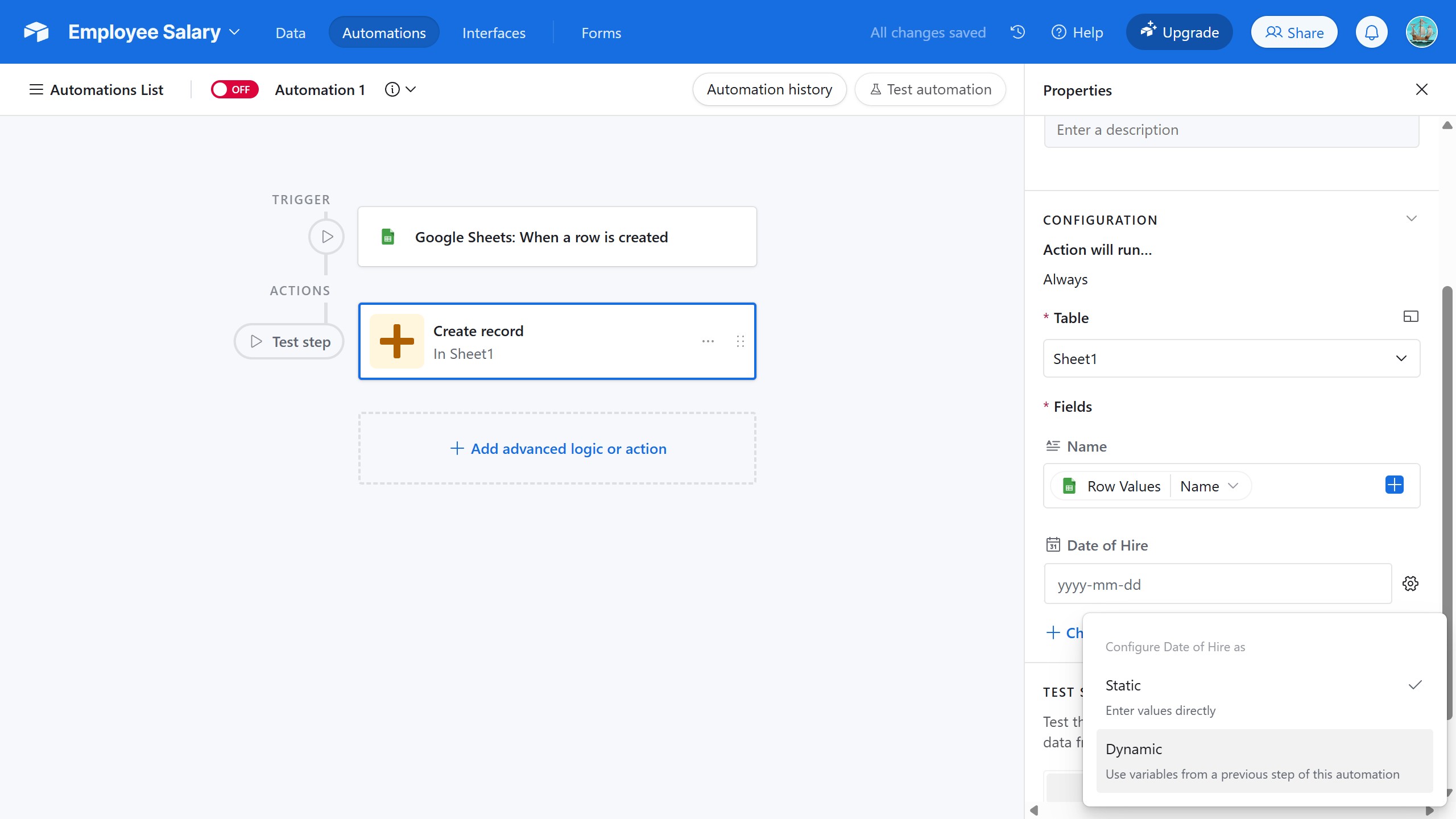Switch to the Data tab
1456x819 pixels.
(x=290, y=32)
